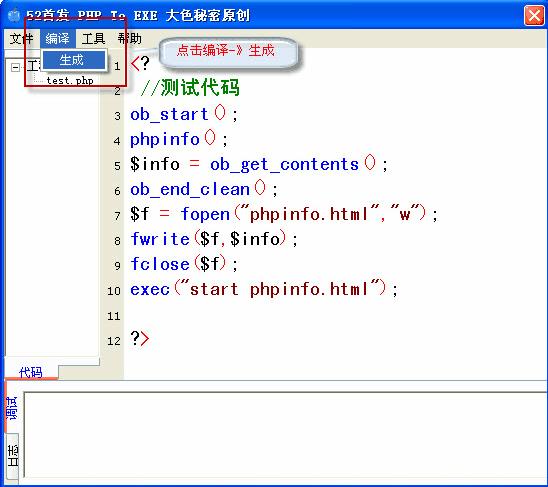Viewport: 548px width, 487px height.
Task: Open the 编译 menu
Action: click(x=58, y=38)
